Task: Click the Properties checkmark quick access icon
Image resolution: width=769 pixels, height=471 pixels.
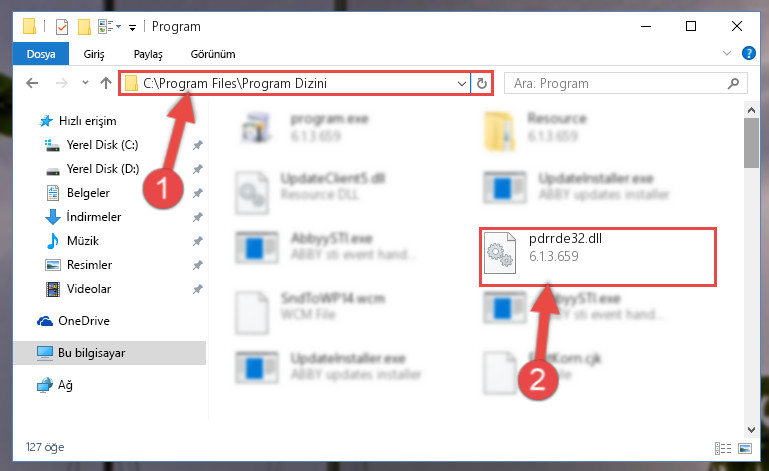Action: click(x=62, y=26)
